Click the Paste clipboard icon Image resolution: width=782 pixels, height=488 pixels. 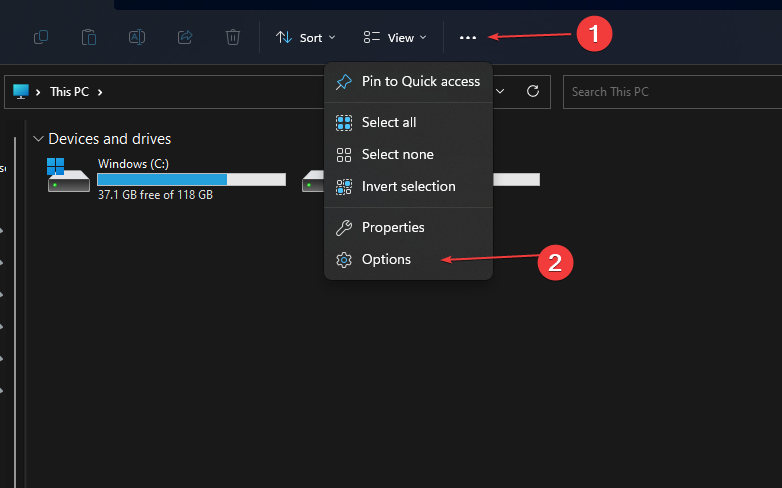89,37
